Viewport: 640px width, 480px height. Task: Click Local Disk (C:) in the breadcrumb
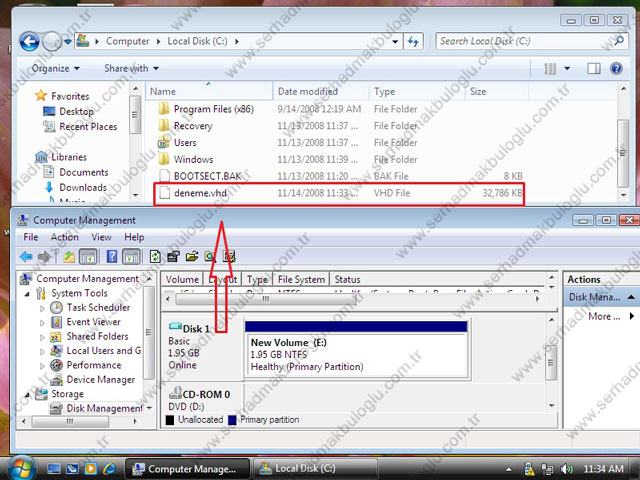point(197,41)
